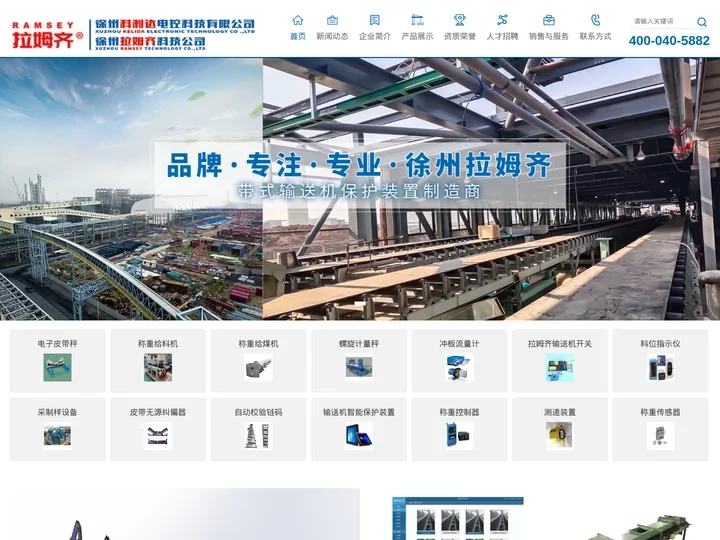720x540 pixels.
Task: Open 输送机智能保护装置 product tile
Action: pos(359,428)
